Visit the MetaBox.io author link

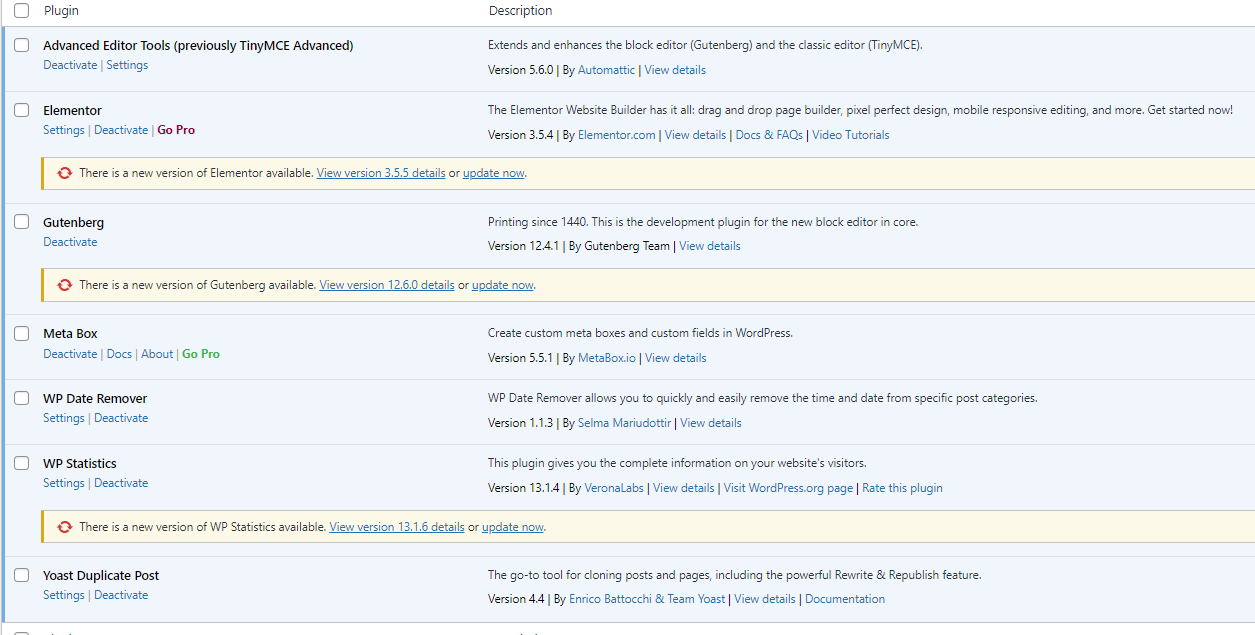(607, 358)
